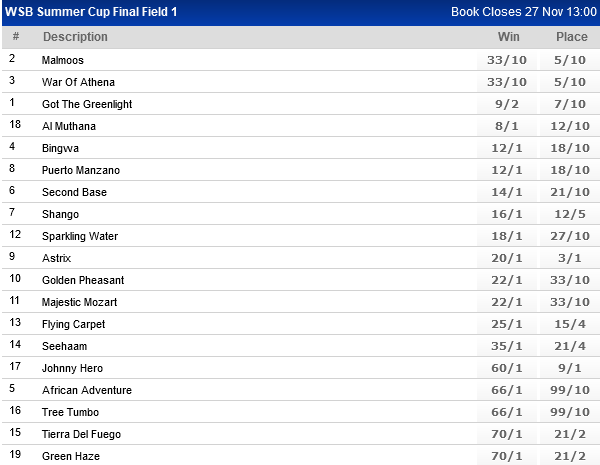This screenshot has width=600, height=465.
Task: Click the Description column header
Action: (x=75, y=37)
